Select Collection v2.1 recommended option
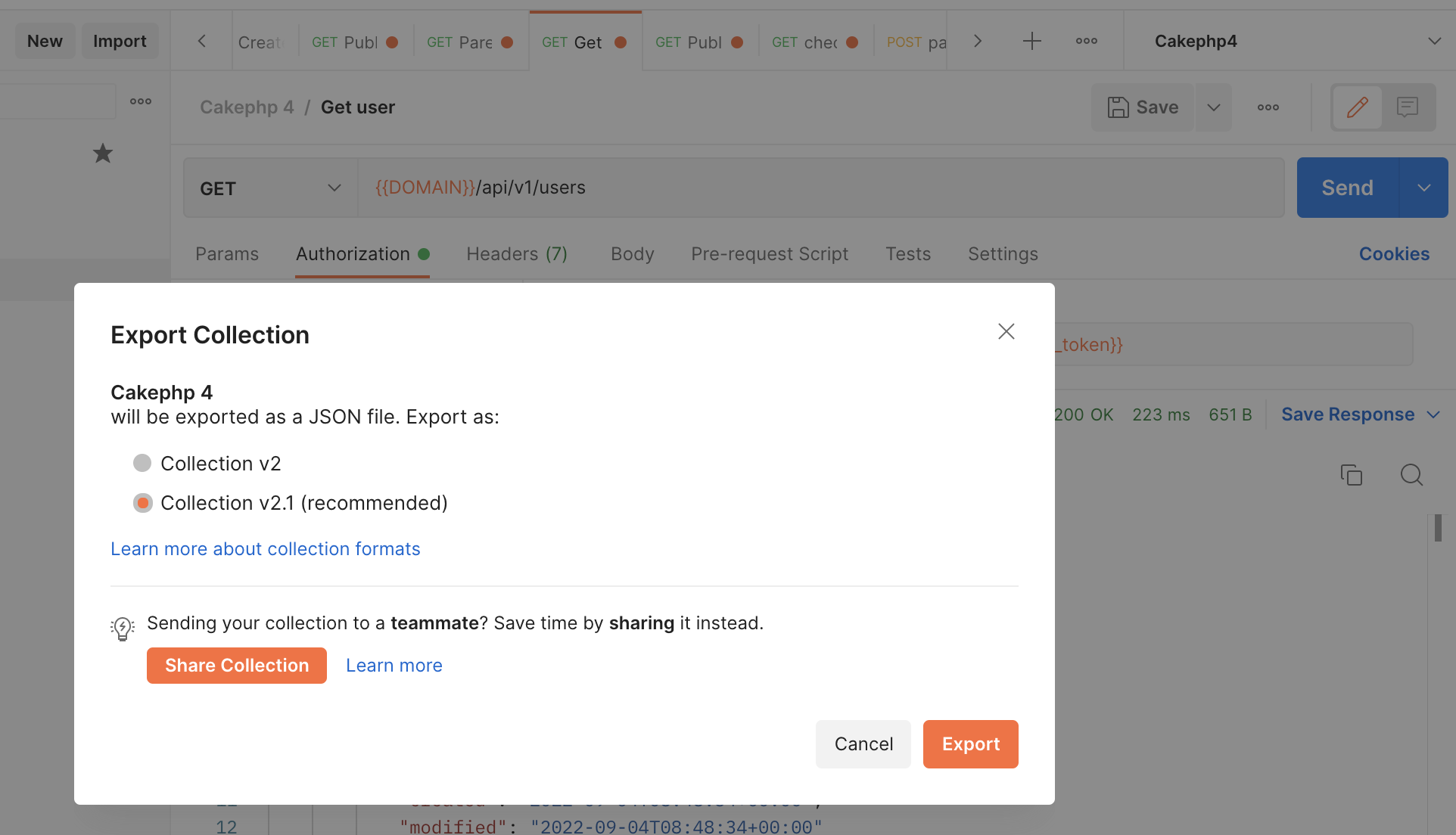The height and width of the screenshot is (835, 1456). pyautogui.click(x=143, y=503)
